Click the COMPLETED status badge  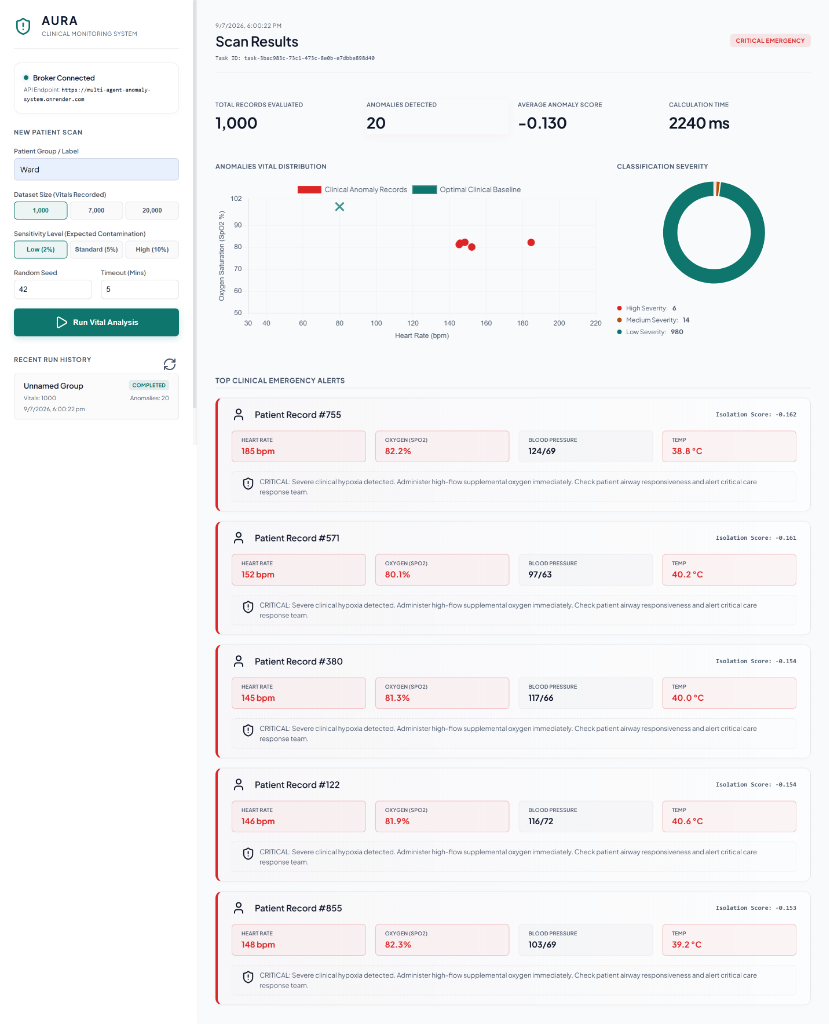[149, 385]
